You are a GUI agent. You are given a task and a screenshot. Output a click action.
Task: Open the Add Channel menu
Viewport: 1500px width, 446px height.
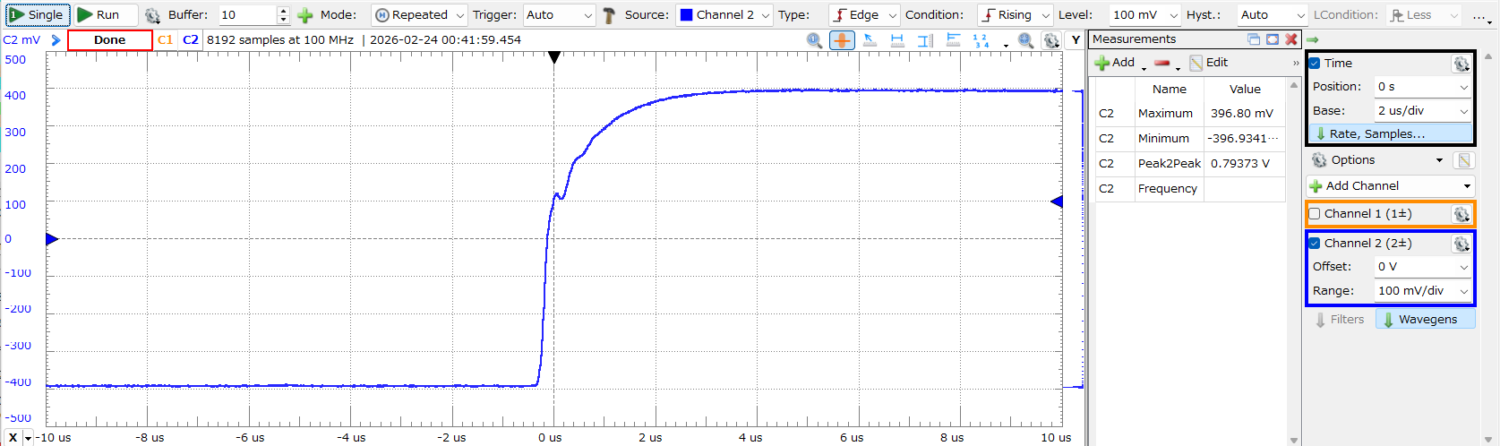(1390, 186)
